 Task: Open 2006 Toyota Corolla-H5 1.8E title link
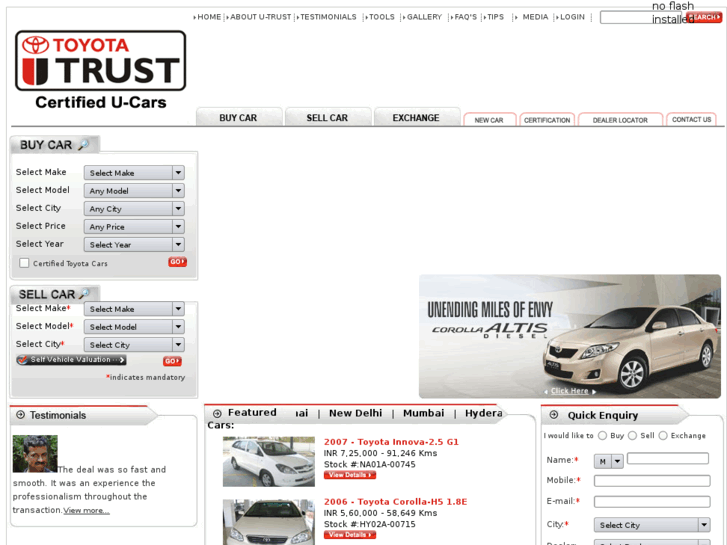(x=395, y=501)
